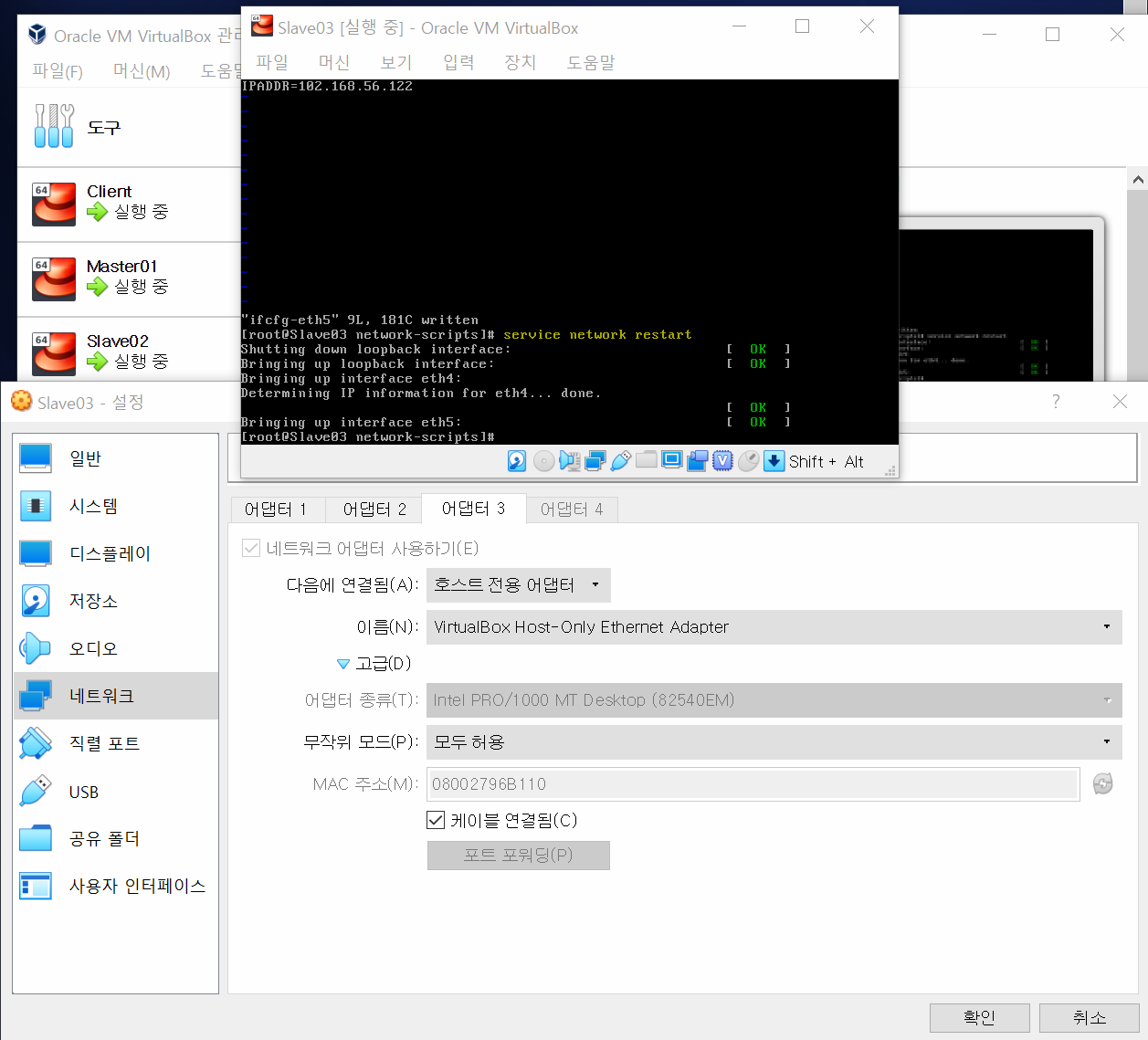Open 머신 menu in Slave03 VM window
The image size is (1148, 1040).
click(334, 62)
